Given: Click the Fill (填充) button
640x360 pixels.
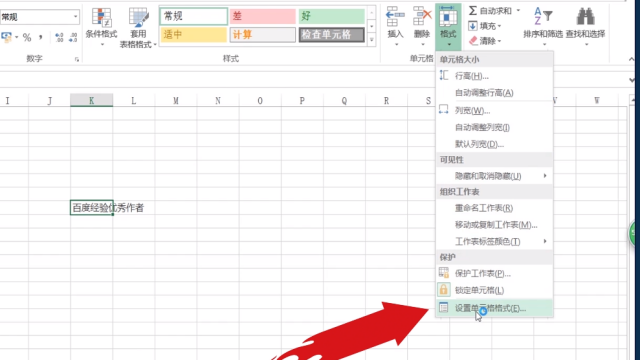Looking at the screenshot, I should (x=485, y=26).
